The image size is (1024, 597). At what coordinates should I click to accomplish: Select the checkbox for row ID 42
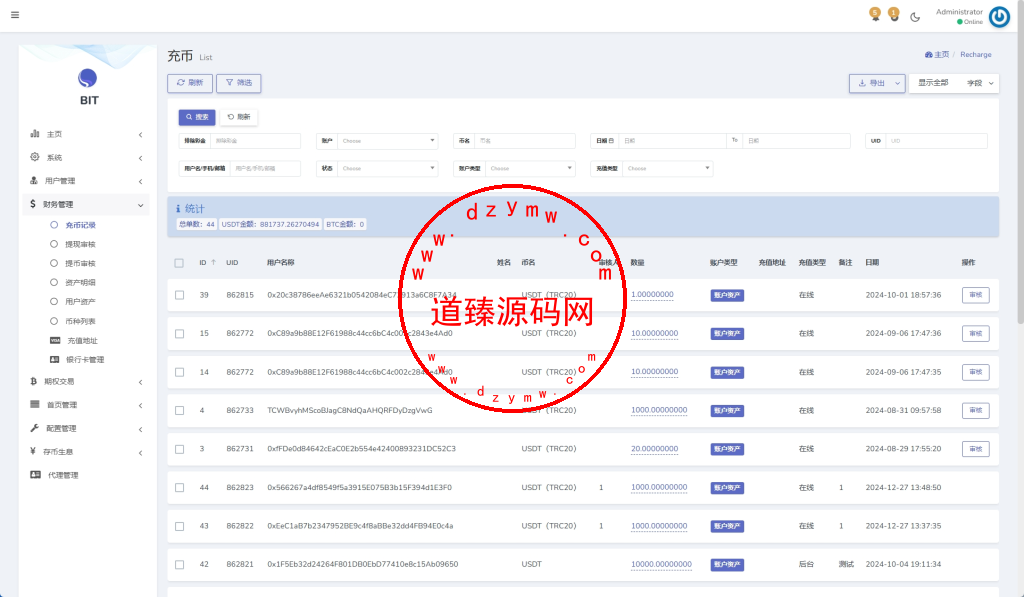pos(180,565)
